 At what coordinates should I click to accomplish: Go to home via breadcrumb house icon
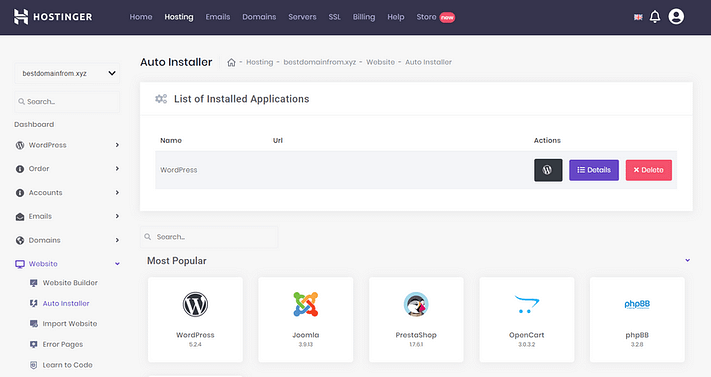(x=231, y=62)
